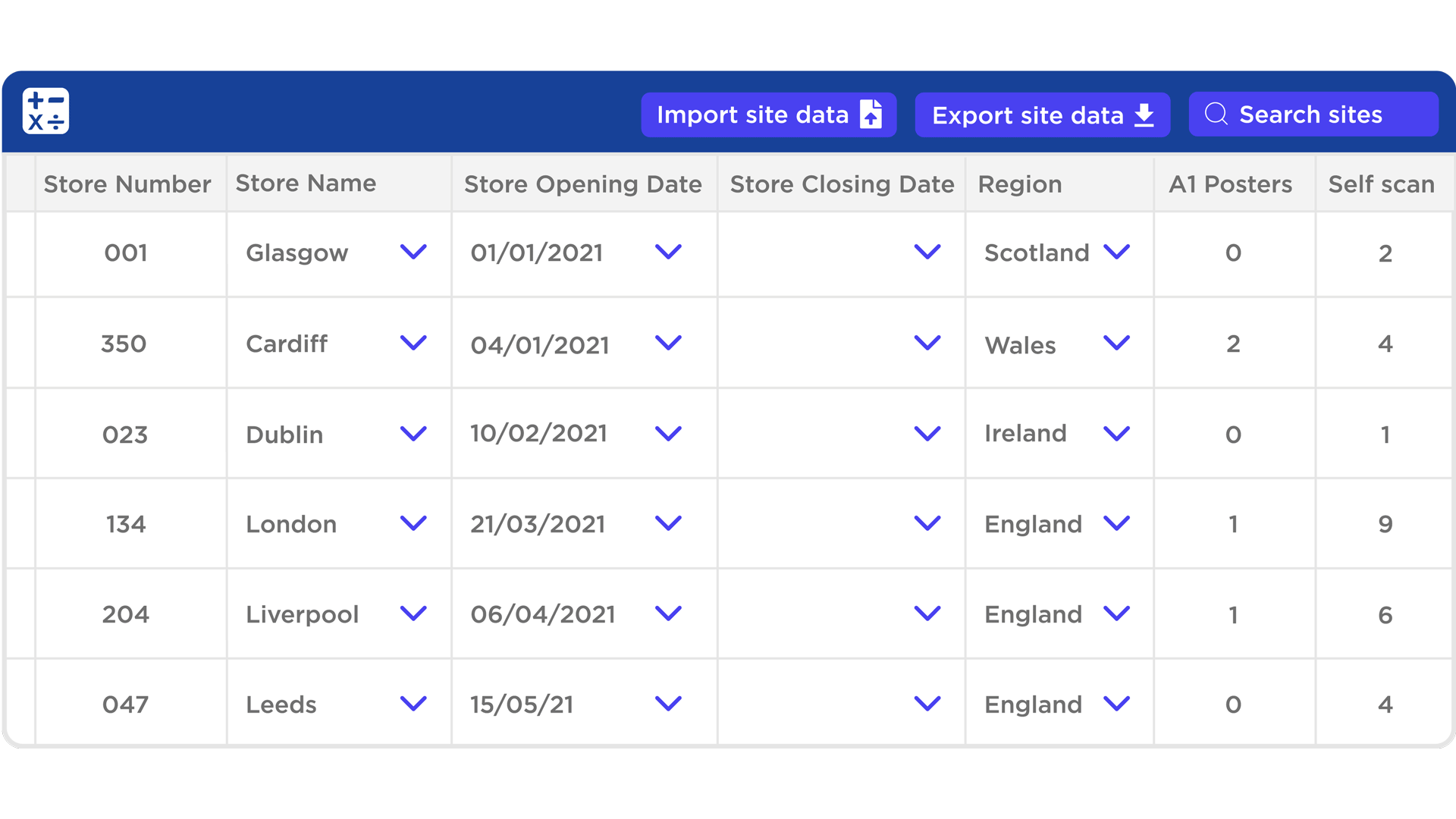Expand the Cardiff opening date dropdown
1456x819 pixels.
[x=668, y=344]
